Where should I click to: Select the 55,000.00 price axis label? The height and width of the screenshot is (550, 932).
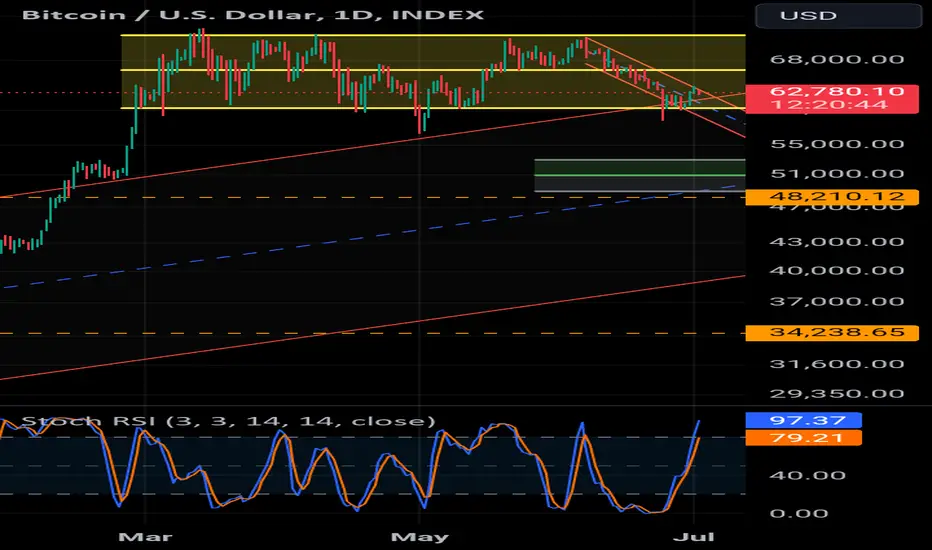[x=837, y=144]
